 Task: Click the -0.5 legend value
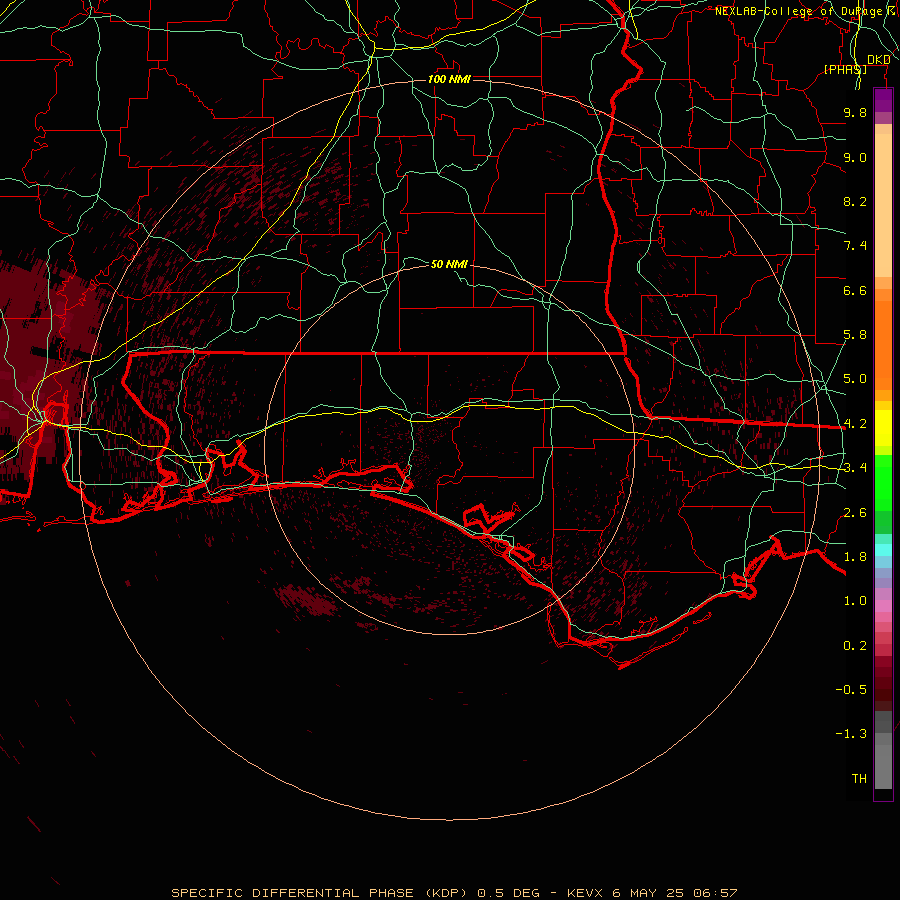tap(851, 690)
